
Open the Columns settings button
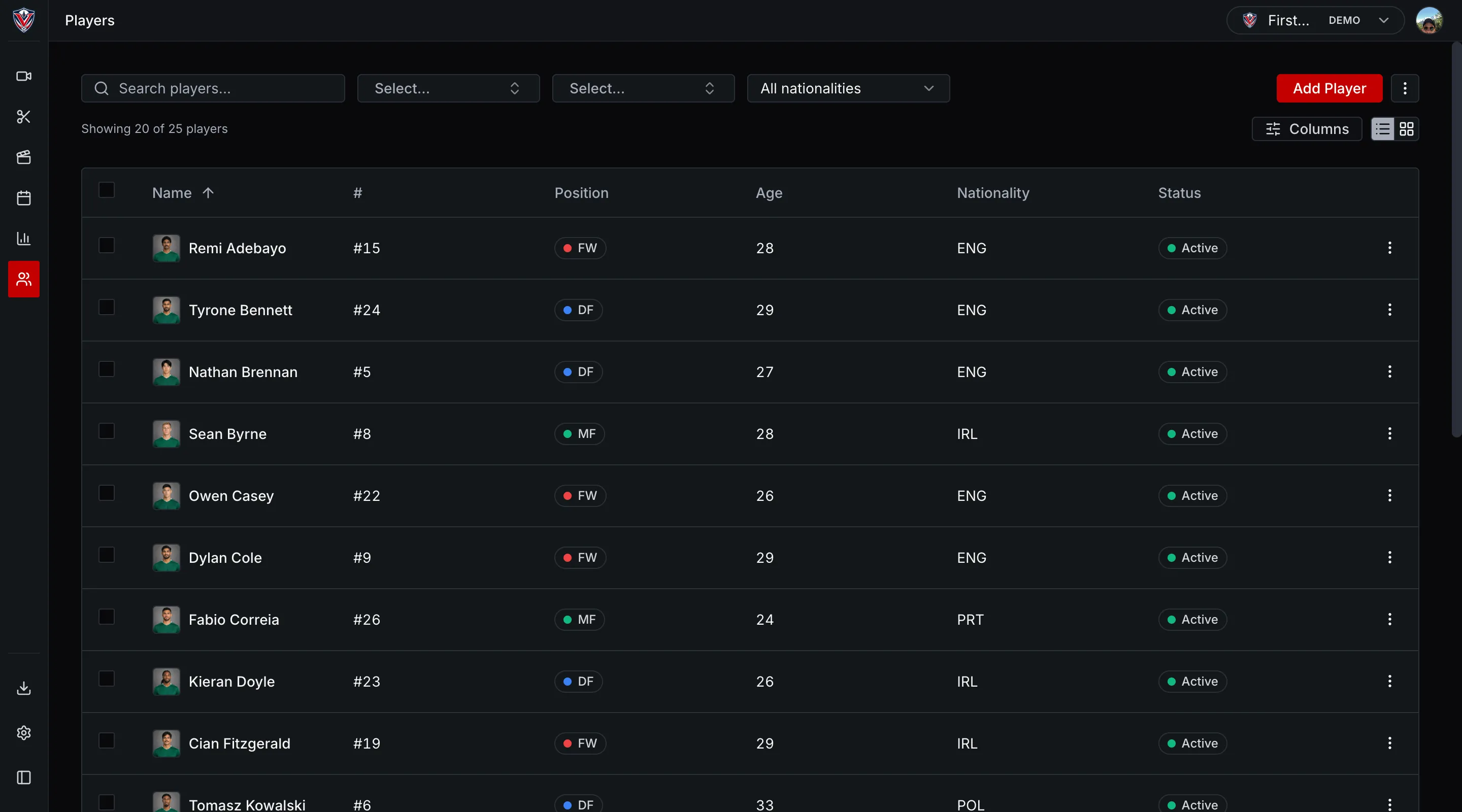coord(1307,129)
